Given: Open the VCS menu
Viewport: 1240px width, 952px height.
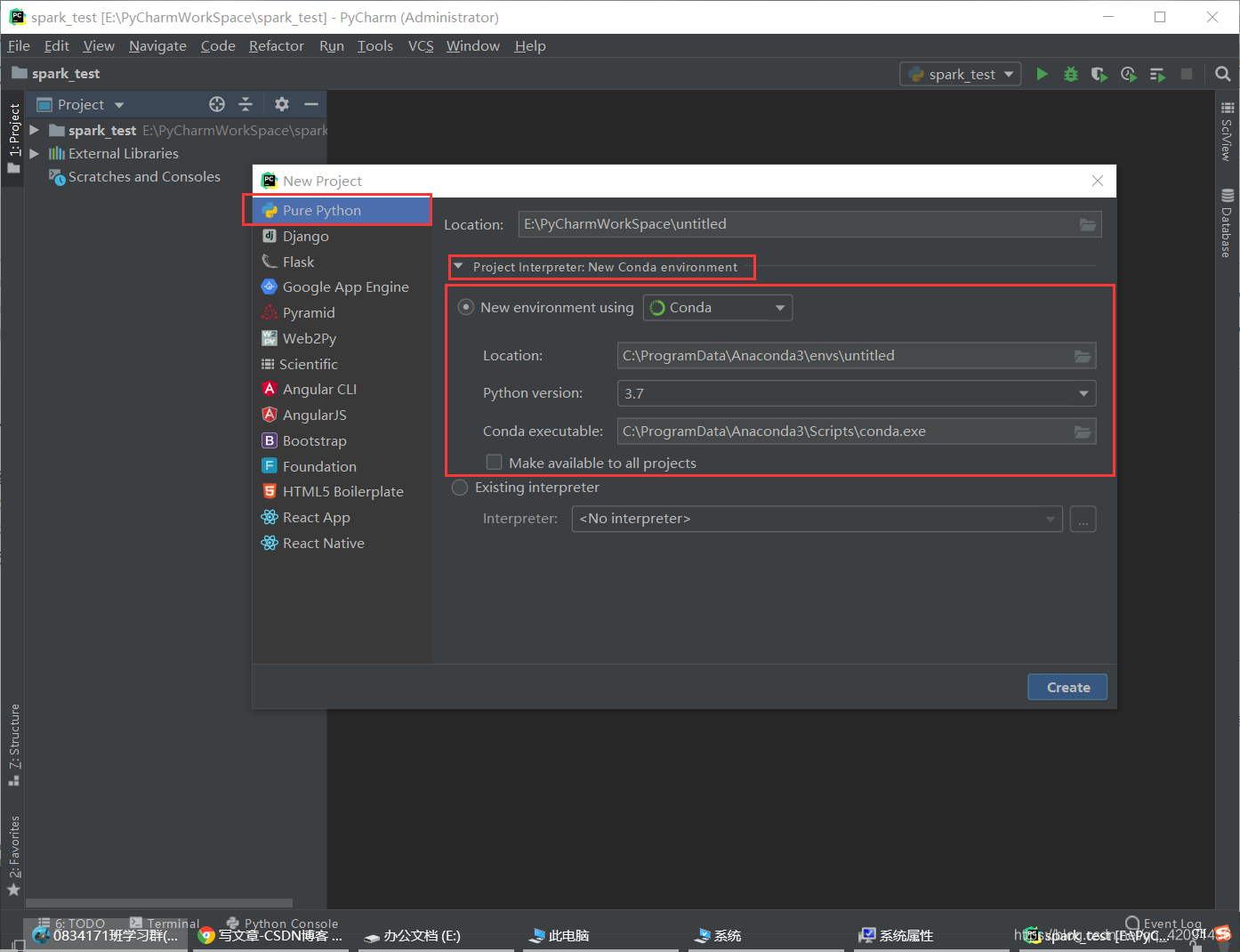Looking at the screenshot, I should click(421, 45).
